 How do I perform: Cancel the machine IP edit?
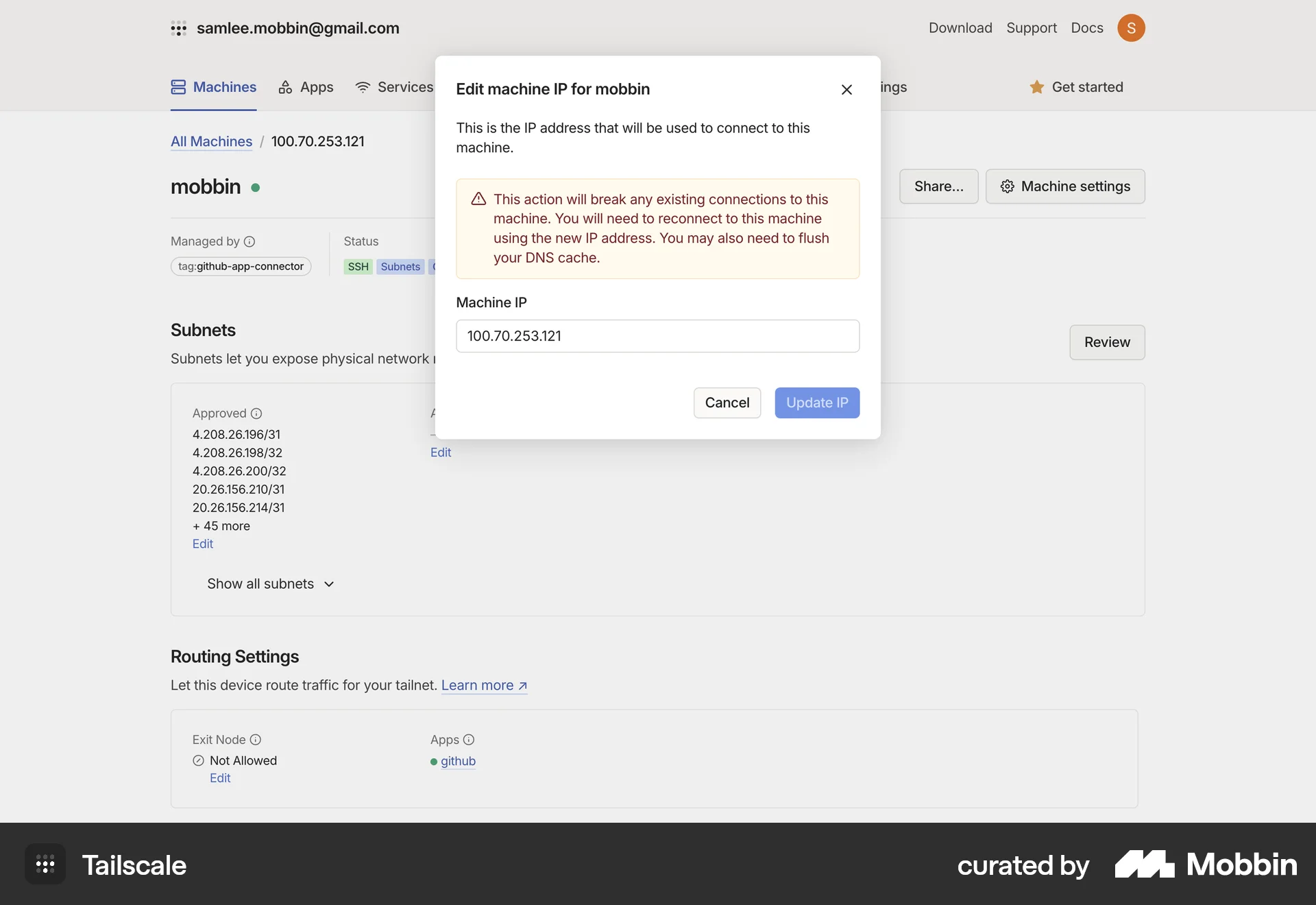727,402
